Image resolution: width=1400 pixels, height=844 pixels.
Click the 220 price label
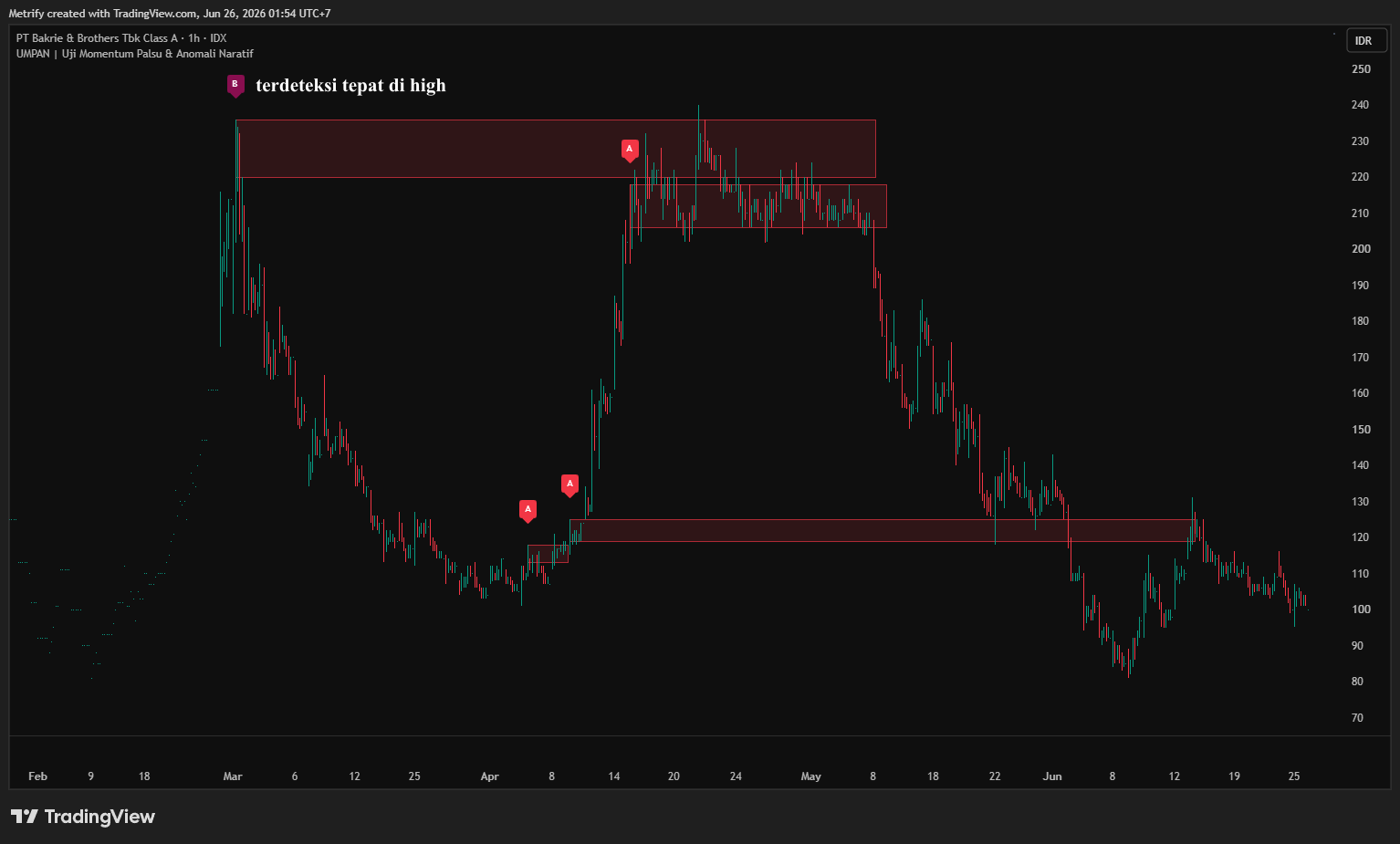(1360, 177)
